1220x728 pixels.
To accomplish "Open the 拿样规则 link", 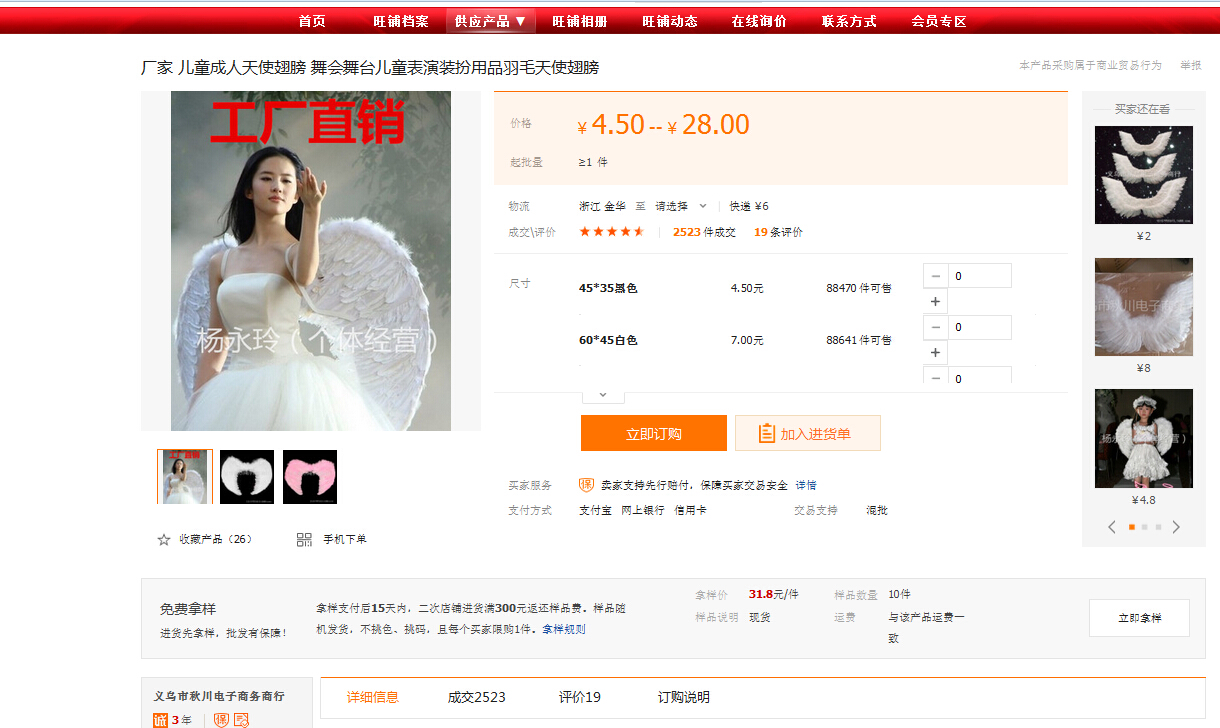I will 564,629.
